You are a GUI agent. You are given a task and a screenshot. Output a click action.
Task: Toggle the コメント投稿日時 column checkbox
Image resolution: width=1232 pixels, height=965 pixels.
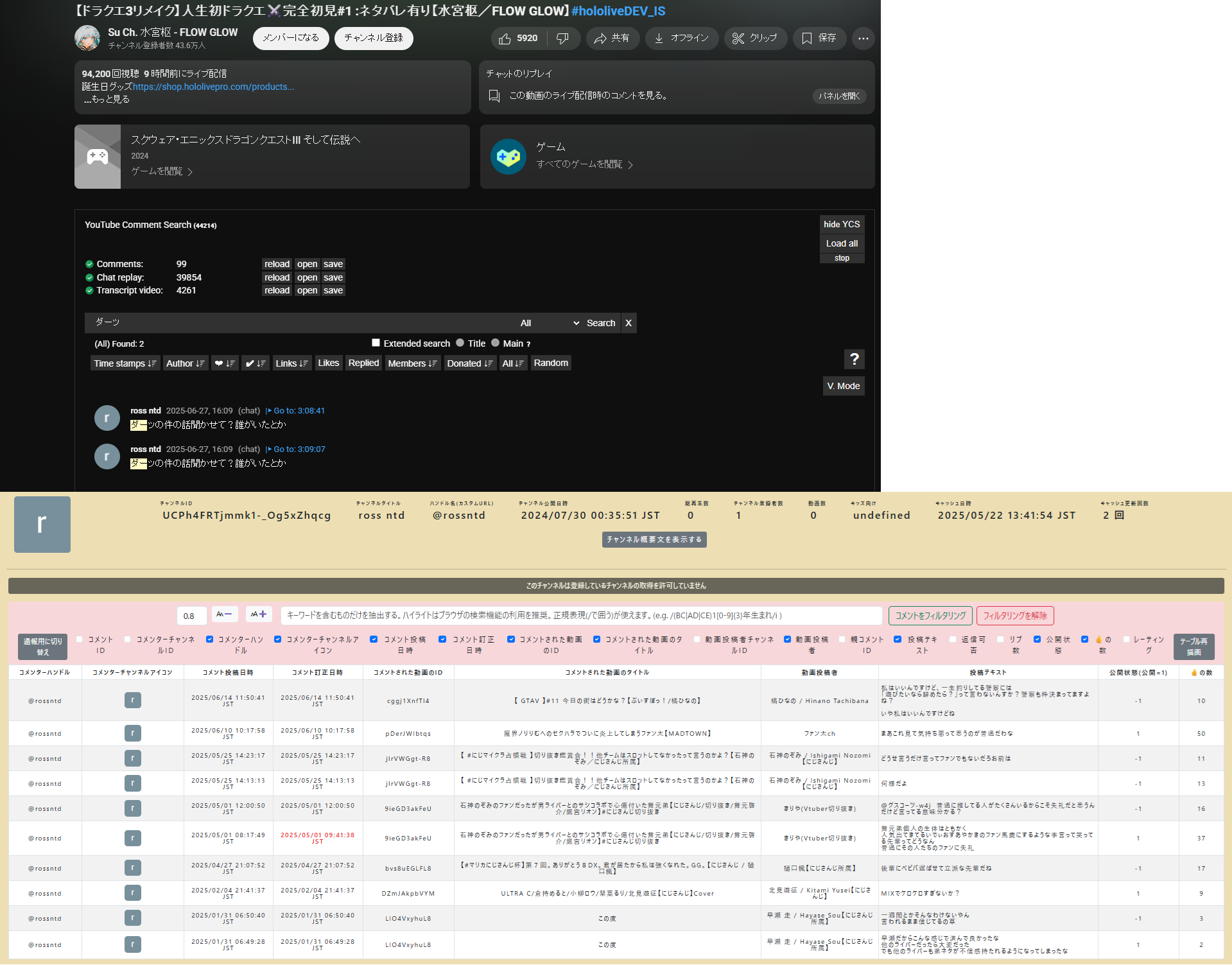click(x=374, y=639)
